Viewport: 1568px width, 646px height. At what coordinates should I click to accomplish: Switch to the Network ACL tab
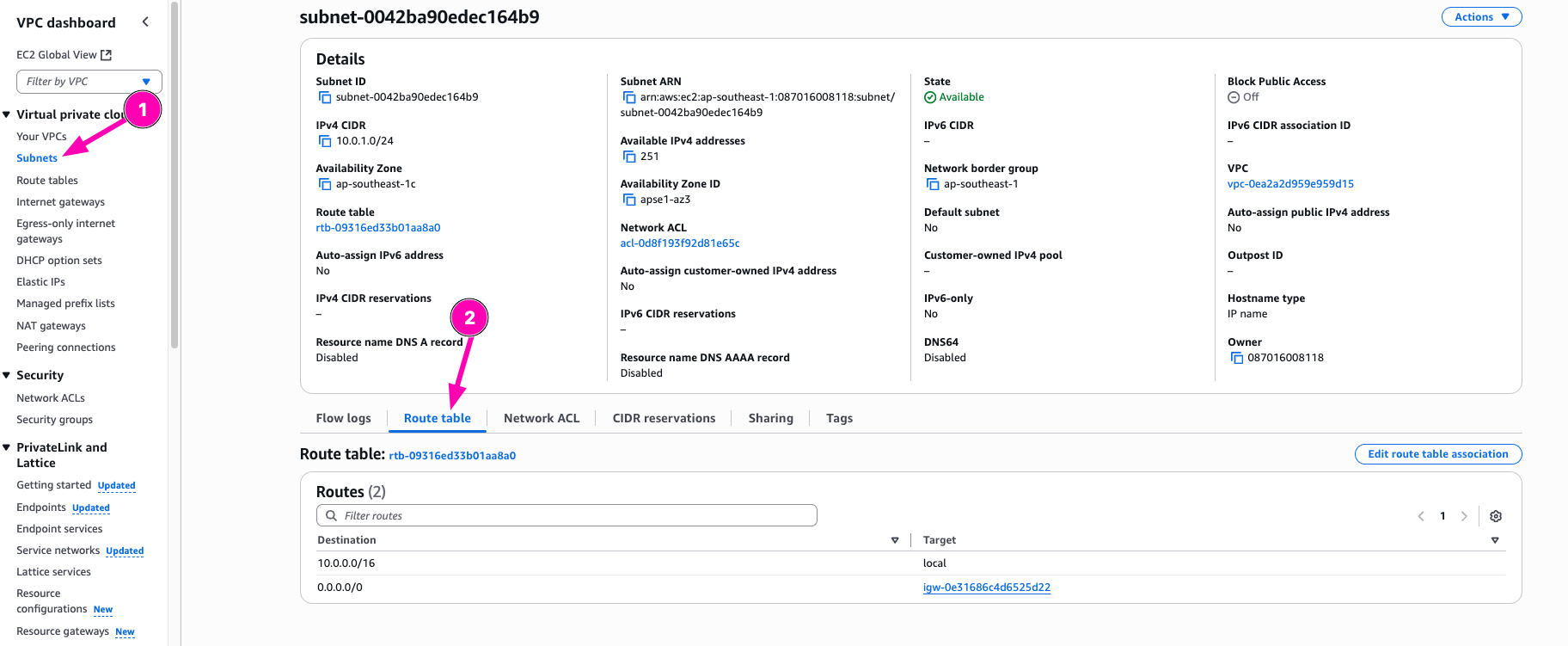(x=542, y=418)
